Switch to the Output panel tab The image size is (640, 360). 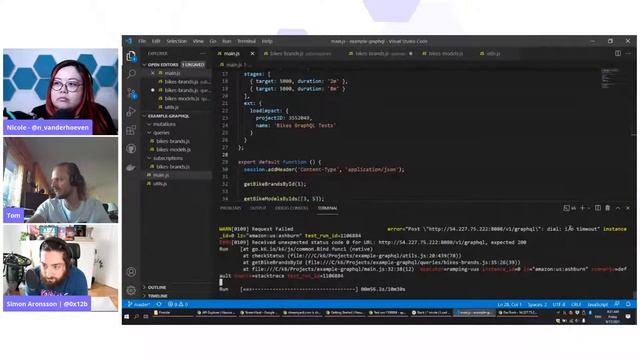[x=258, y=208]
